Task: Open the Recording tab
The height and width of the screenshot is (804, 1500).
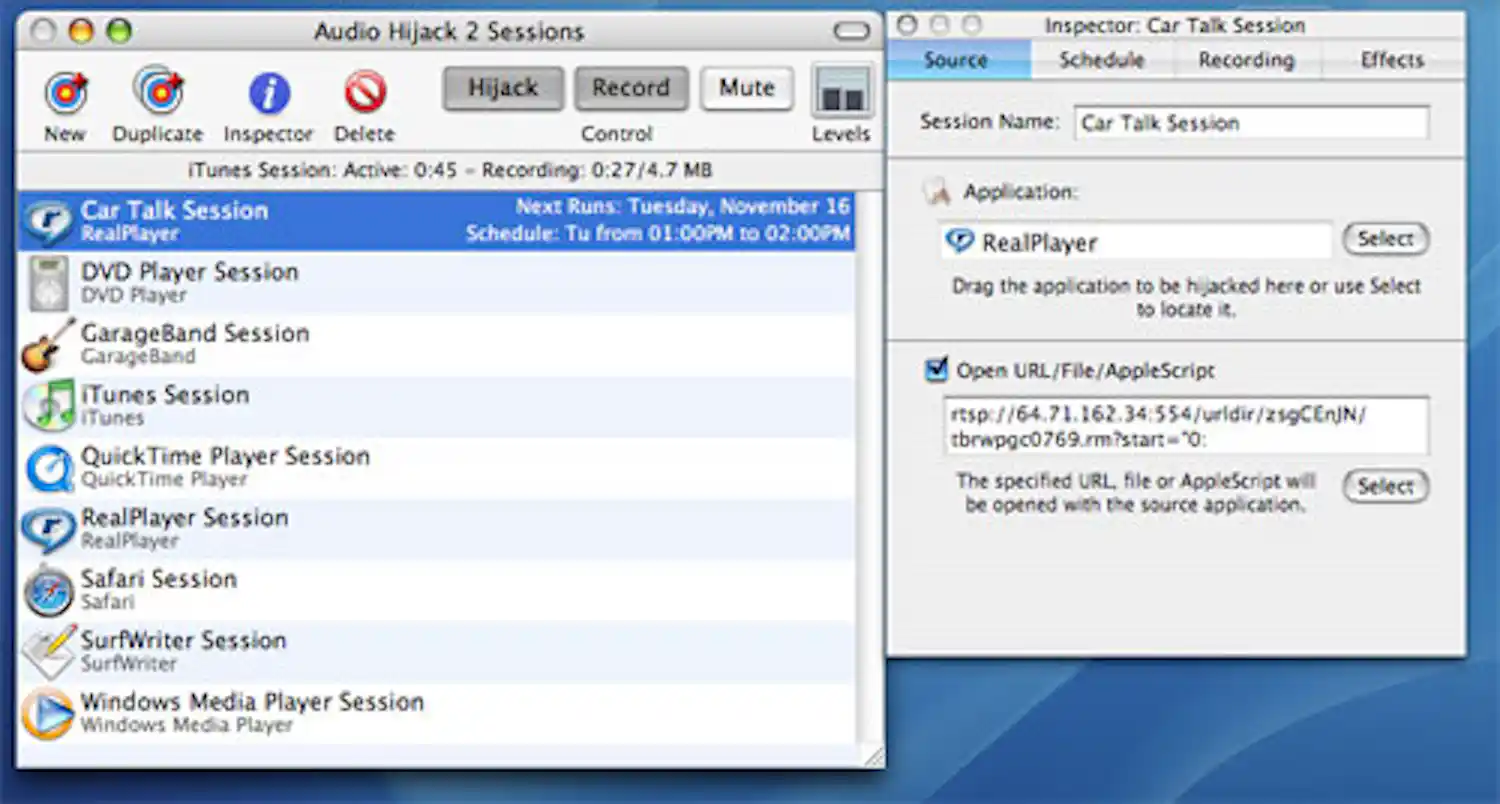Action: [1246, 60]
